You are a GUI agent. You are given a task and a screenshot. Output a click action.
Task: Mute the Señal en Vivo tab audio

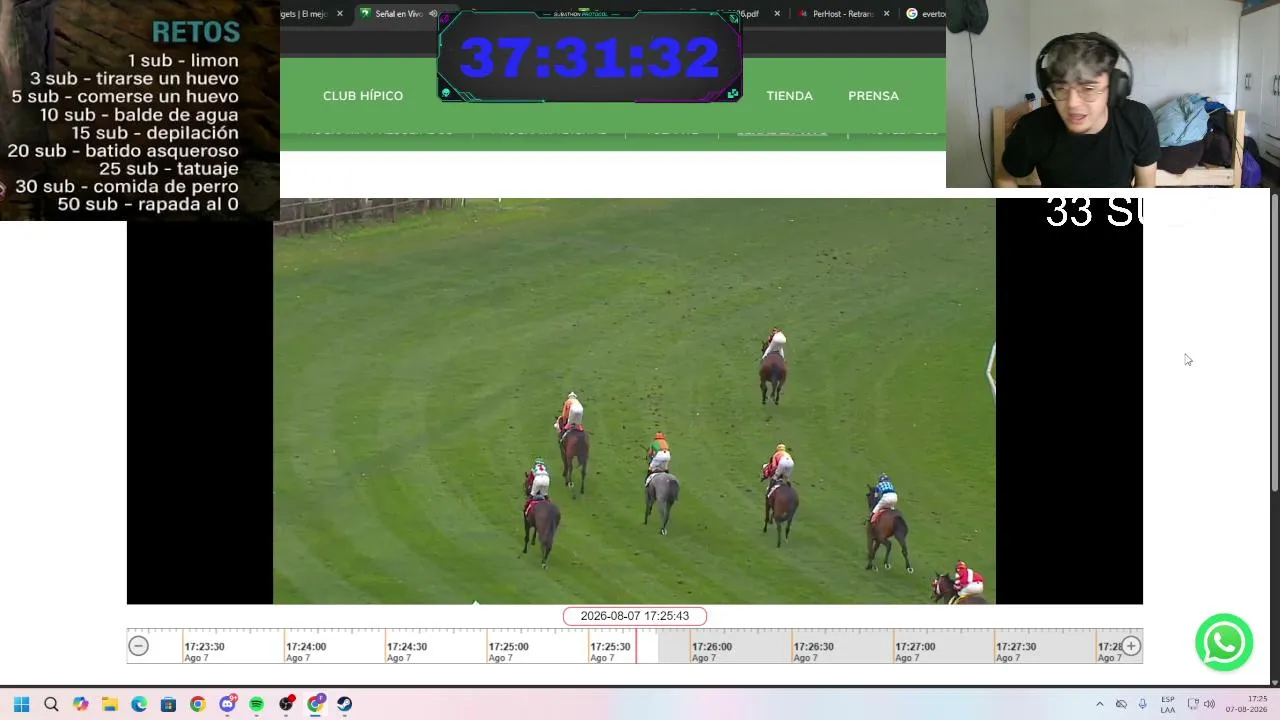click(433, 14)
